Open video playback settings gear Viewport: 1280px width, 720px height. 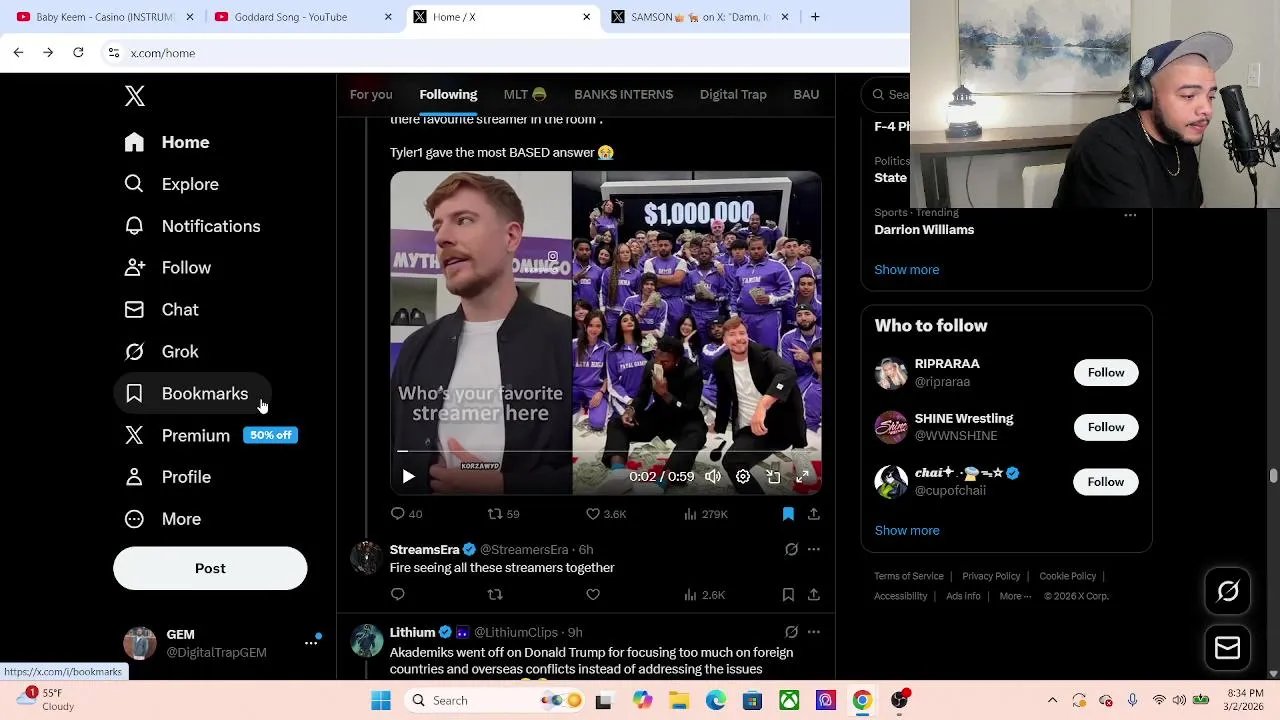click(743, 477)
